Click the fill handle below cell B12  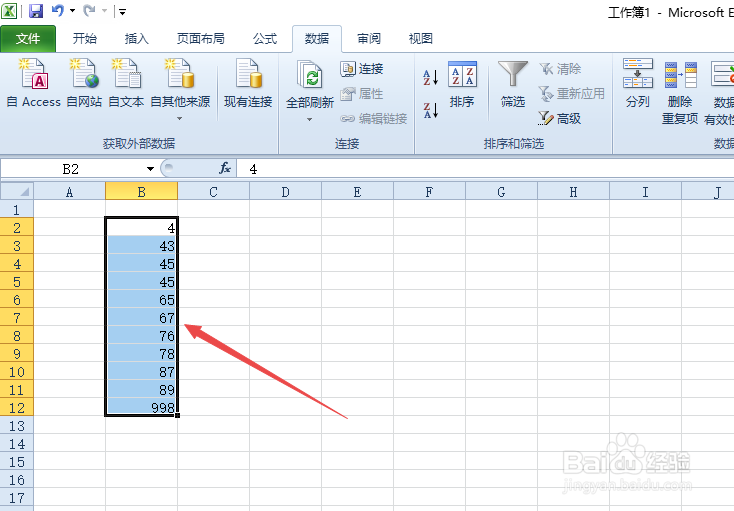[x=177, y=415]
